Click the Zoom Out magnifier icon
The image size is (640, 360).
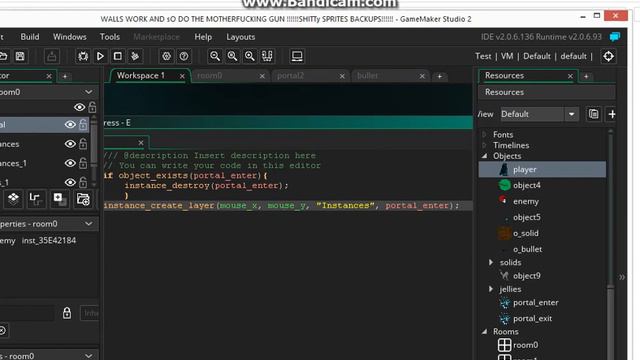point(215,56)
